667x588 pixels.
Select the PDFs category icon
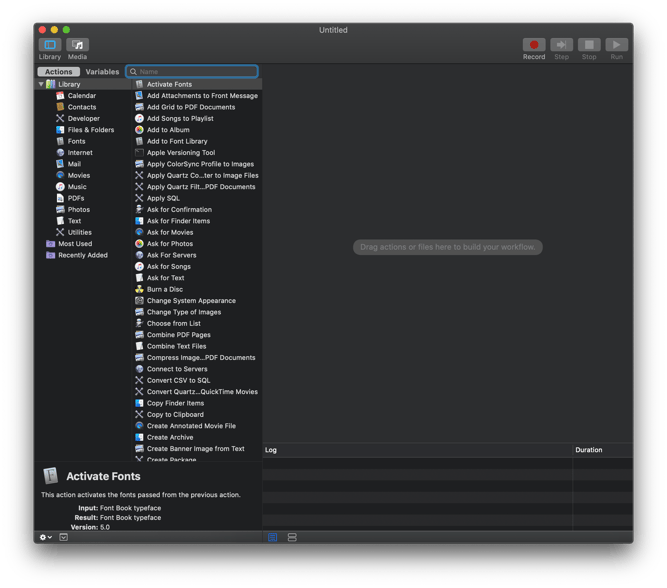point(60,198)
